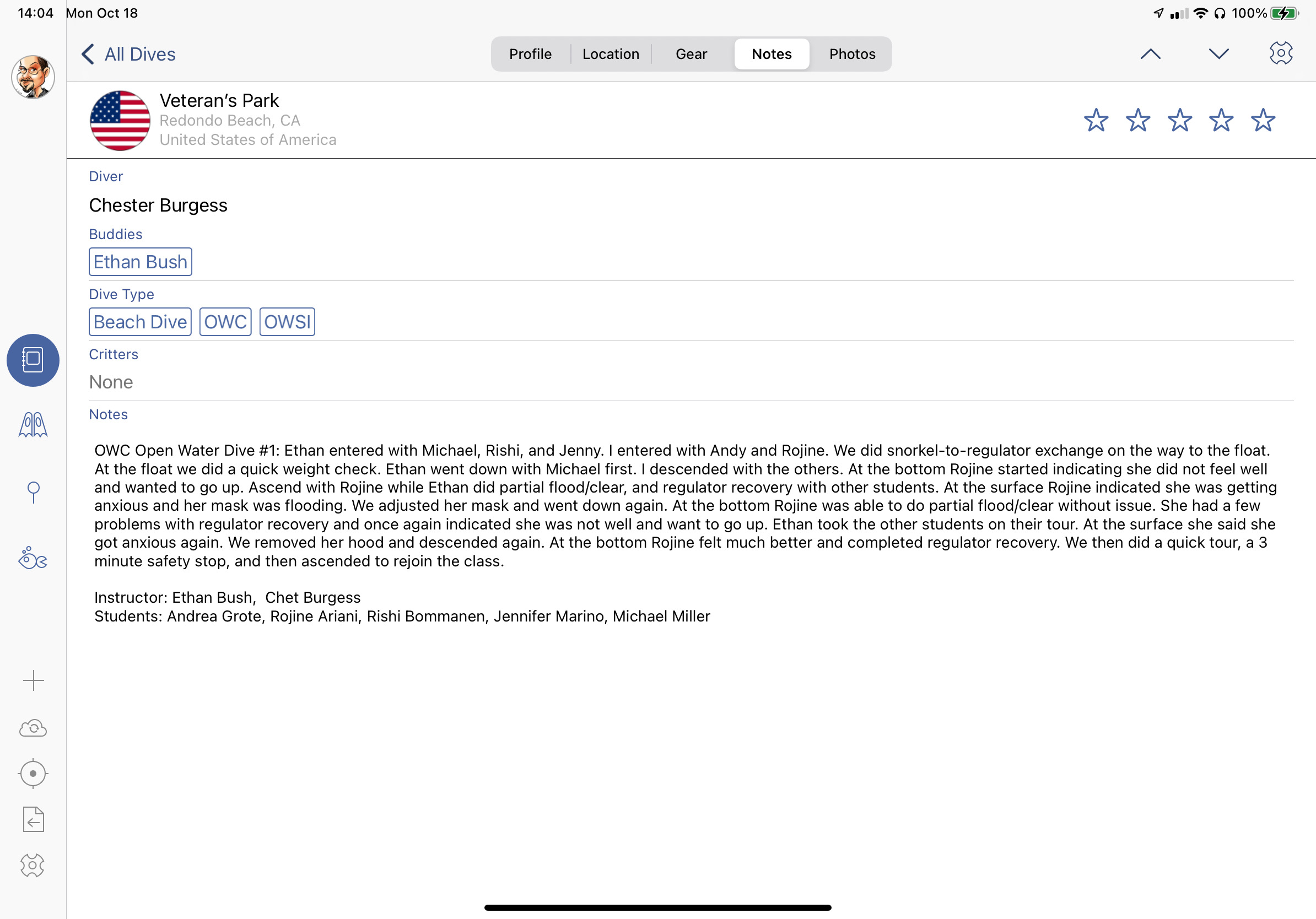Switch to the Photos tab
Viewport: 1316px width, 919px height.
tap(852, 54)
